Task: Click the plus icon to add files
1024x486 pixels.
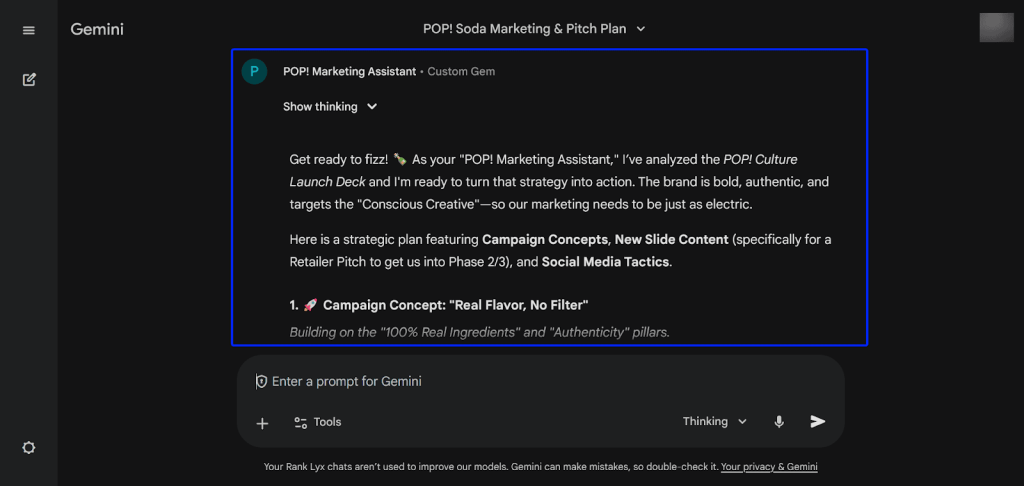Action: point(262,423)
